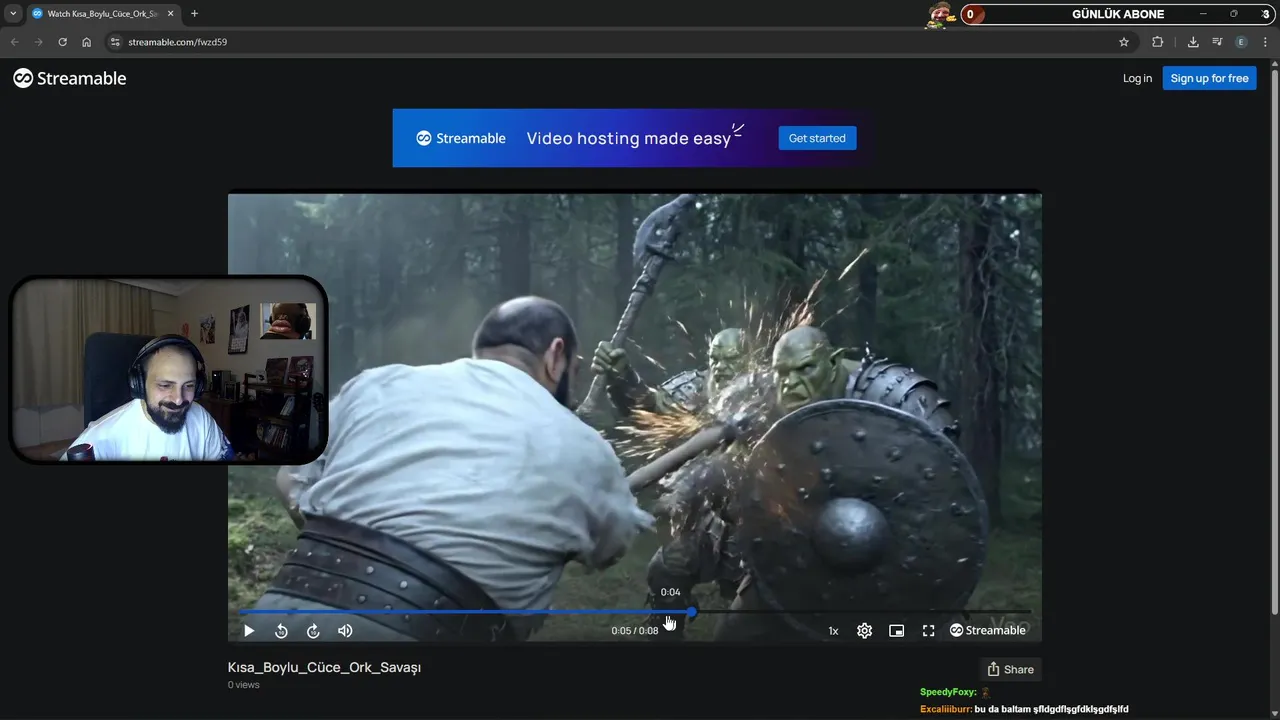This screenshot has height=720, width=1280.
Task: Click Log in link
Action: point(1137,78)
